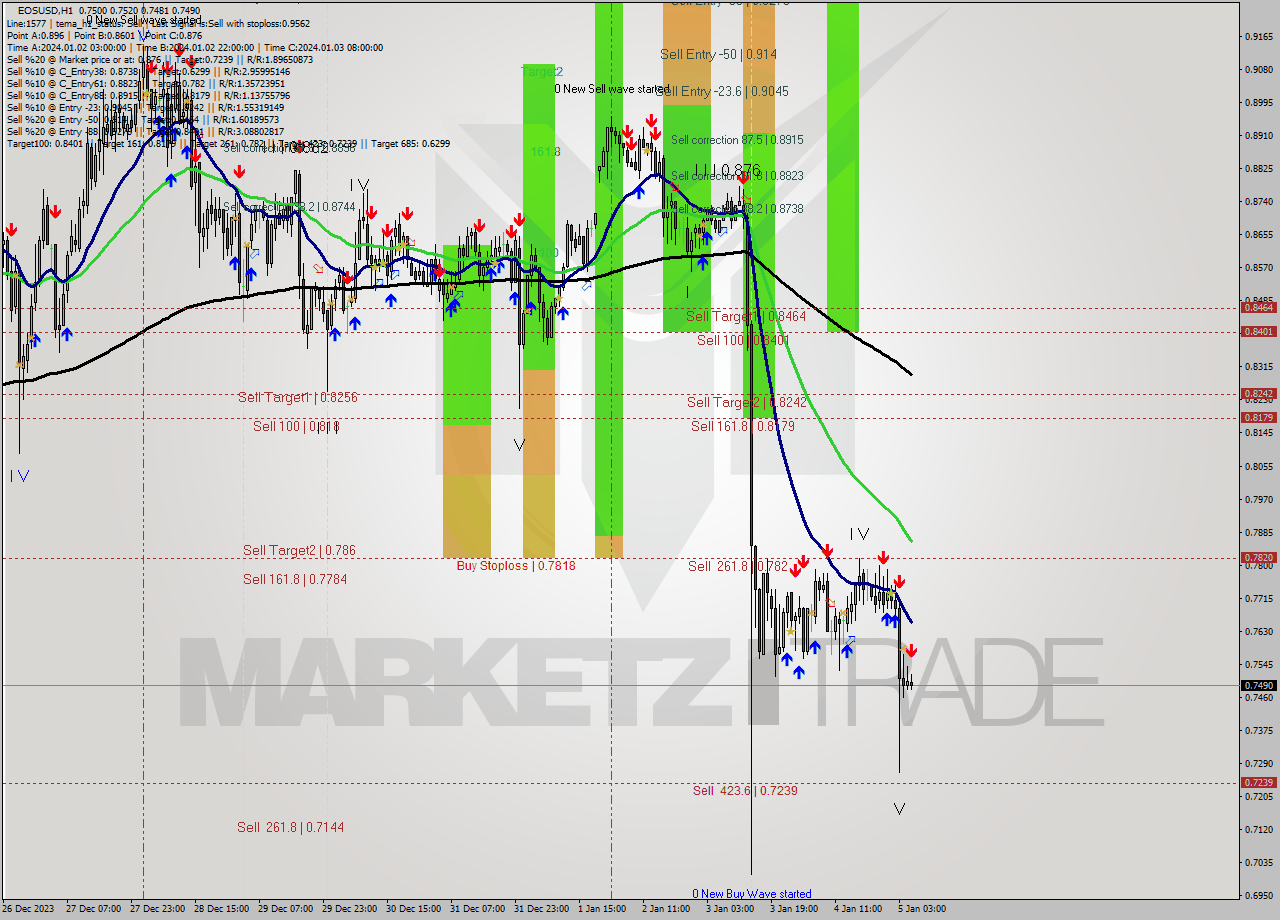Click the 'Time A:2024.01.02 03:00:00' info line
The height and width of the screenshot is (920, 1280).
(x=195, y=47)
